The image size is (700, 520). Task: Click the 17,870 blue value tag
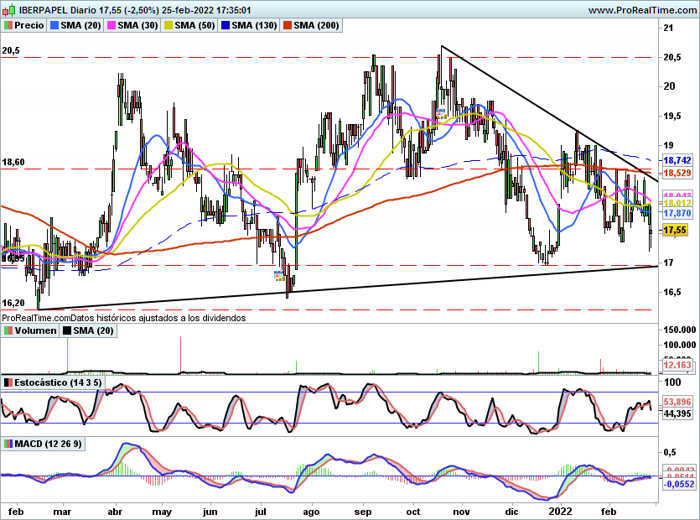click(x=677, y=213)
